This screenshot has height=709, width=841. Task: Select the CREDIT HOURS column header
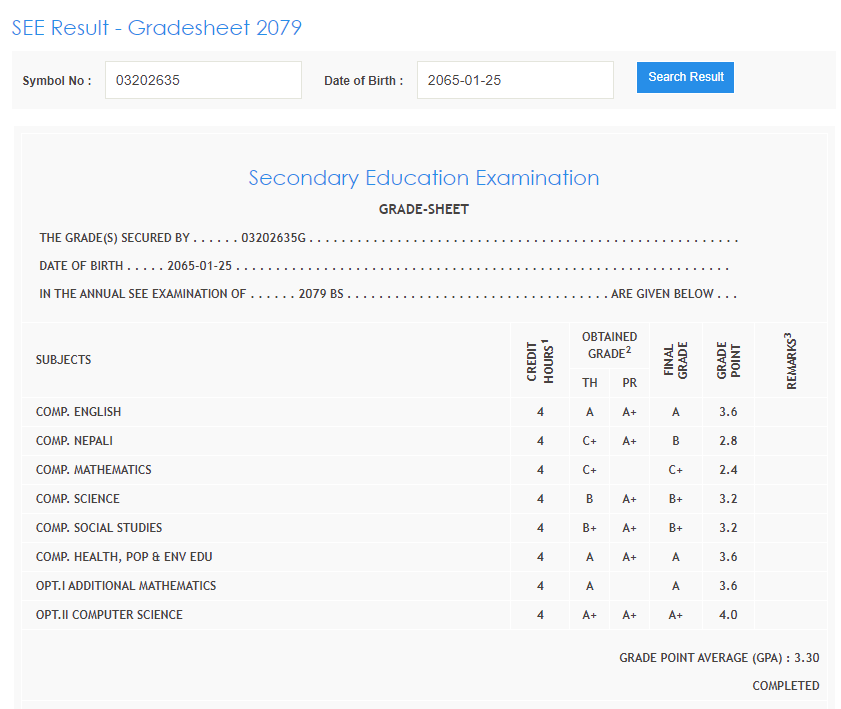click(540, 360)
